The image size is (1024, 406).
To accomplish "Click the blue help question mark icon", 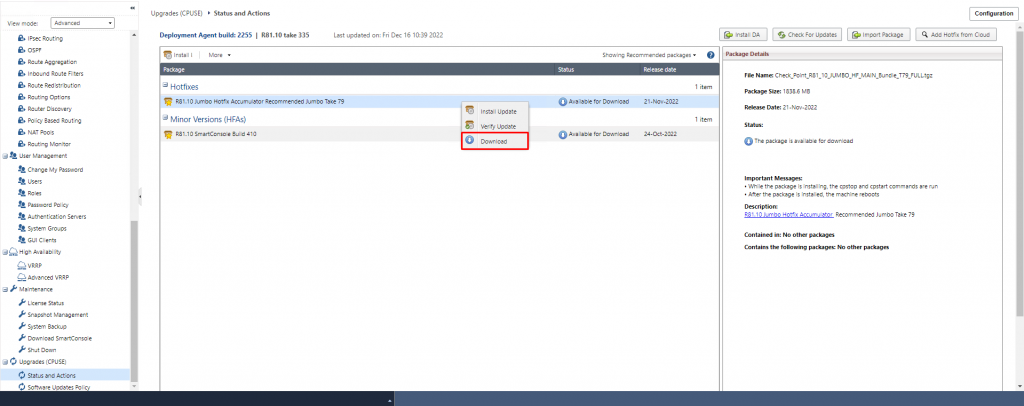I will pos(710,55).
